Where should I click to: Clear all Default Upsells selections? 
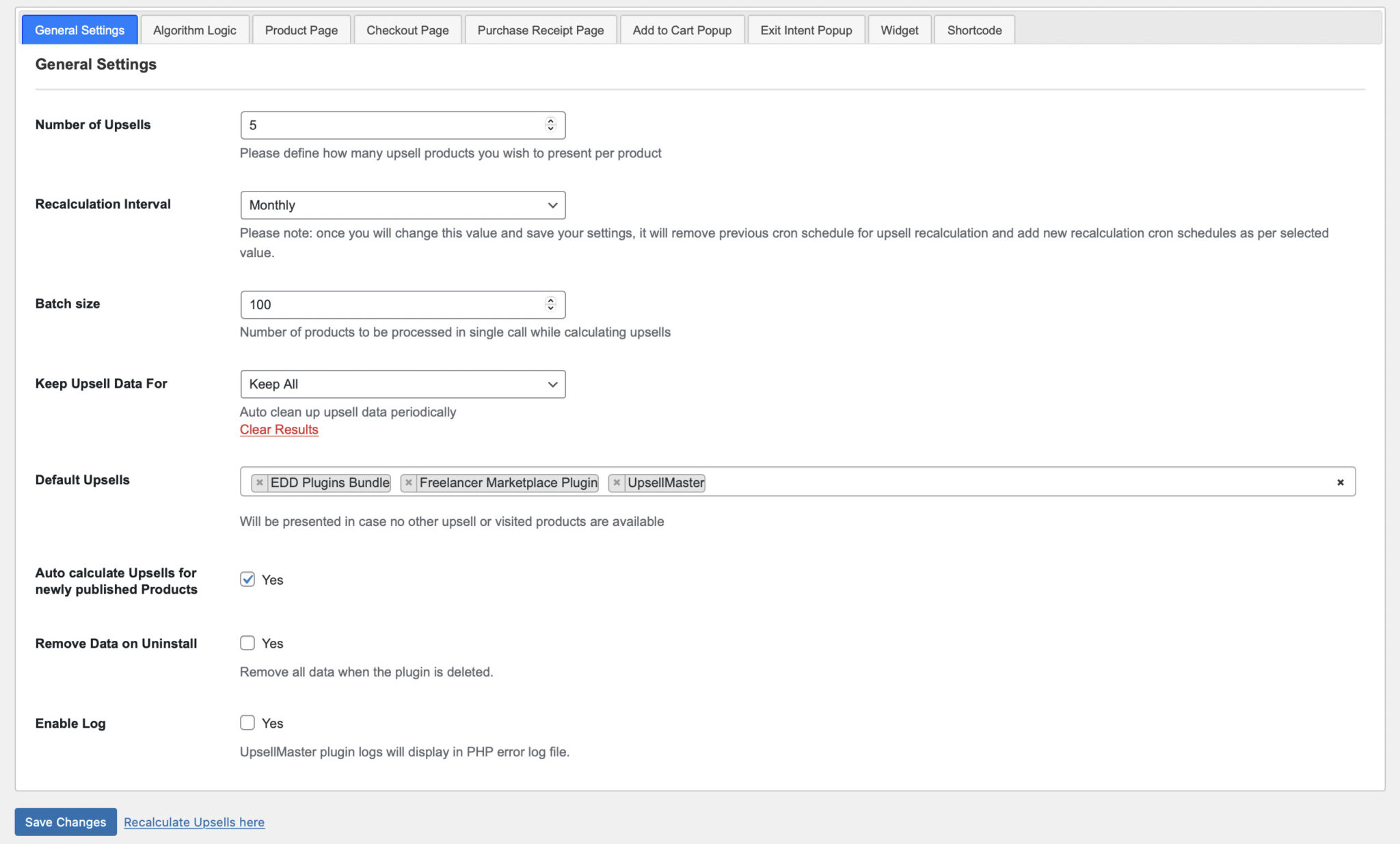pyautogui.click(x=1340, y=482)
